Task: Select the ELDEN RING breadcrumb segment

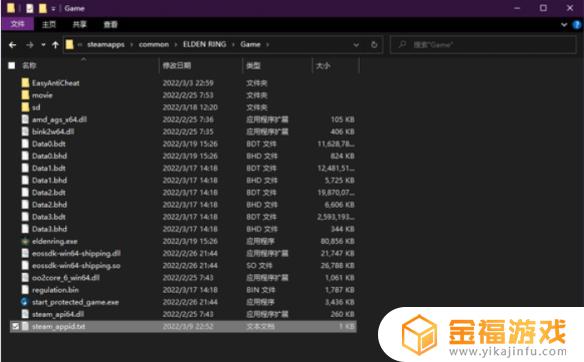Action: (204, 44)
